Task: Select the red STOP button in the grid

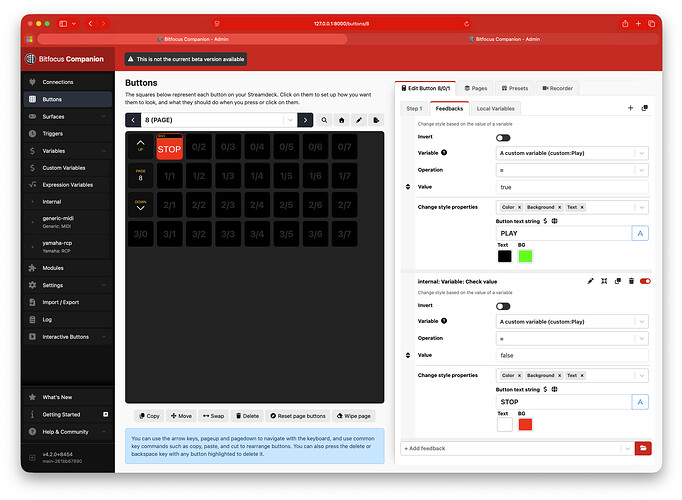Action: point(170,148)
